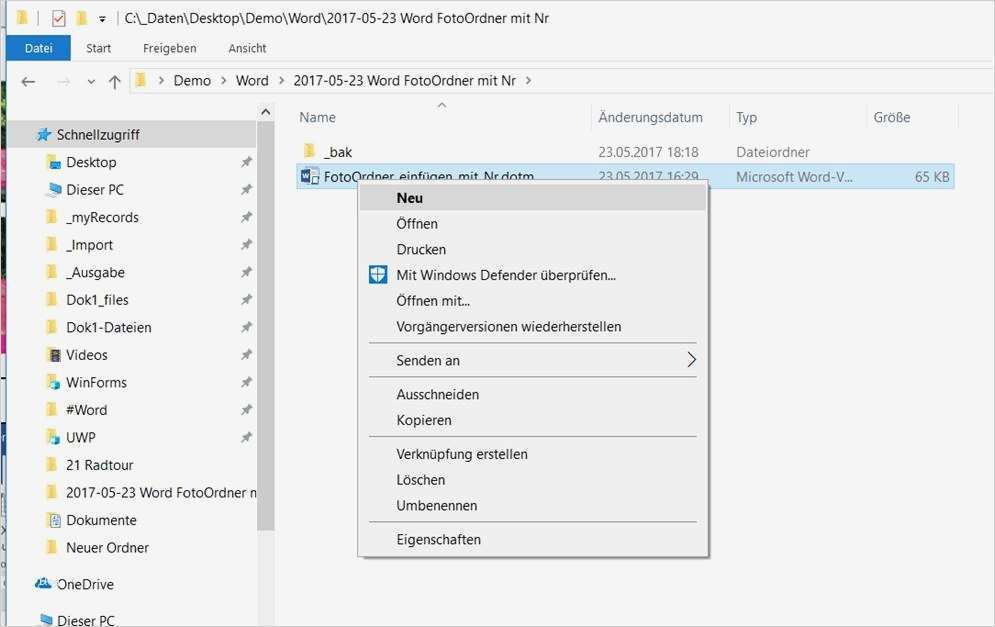
Task: Choose Umbenennen from the context menu
Action: [x=436, y=506]
